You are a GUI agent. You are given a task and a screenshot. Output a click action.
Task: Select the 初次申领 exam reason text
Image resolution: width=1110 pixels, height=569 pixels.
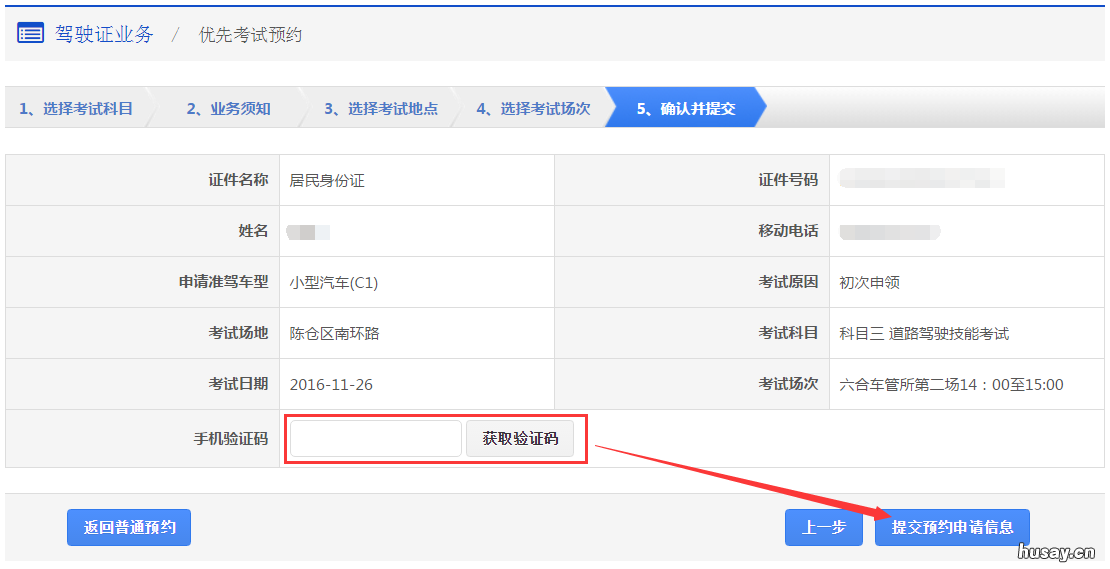click(869, 283)
